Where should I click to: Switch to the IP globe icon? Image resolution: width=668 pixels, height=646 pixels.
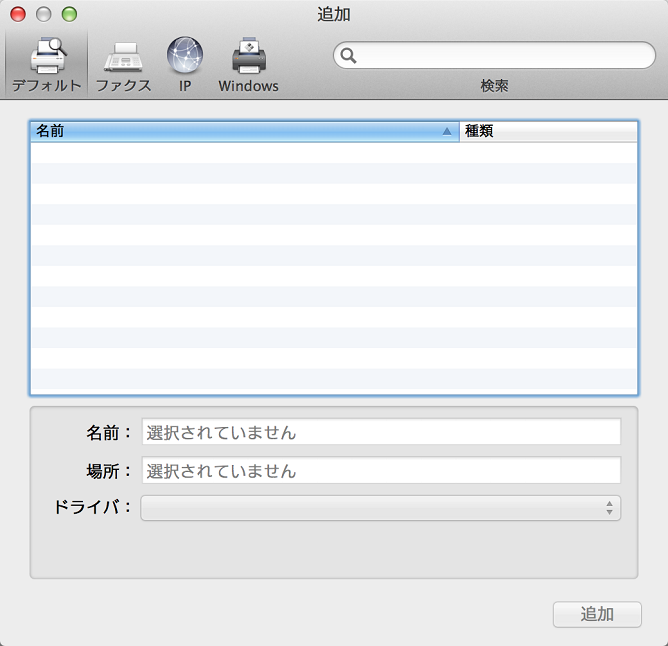click(185, 55)
